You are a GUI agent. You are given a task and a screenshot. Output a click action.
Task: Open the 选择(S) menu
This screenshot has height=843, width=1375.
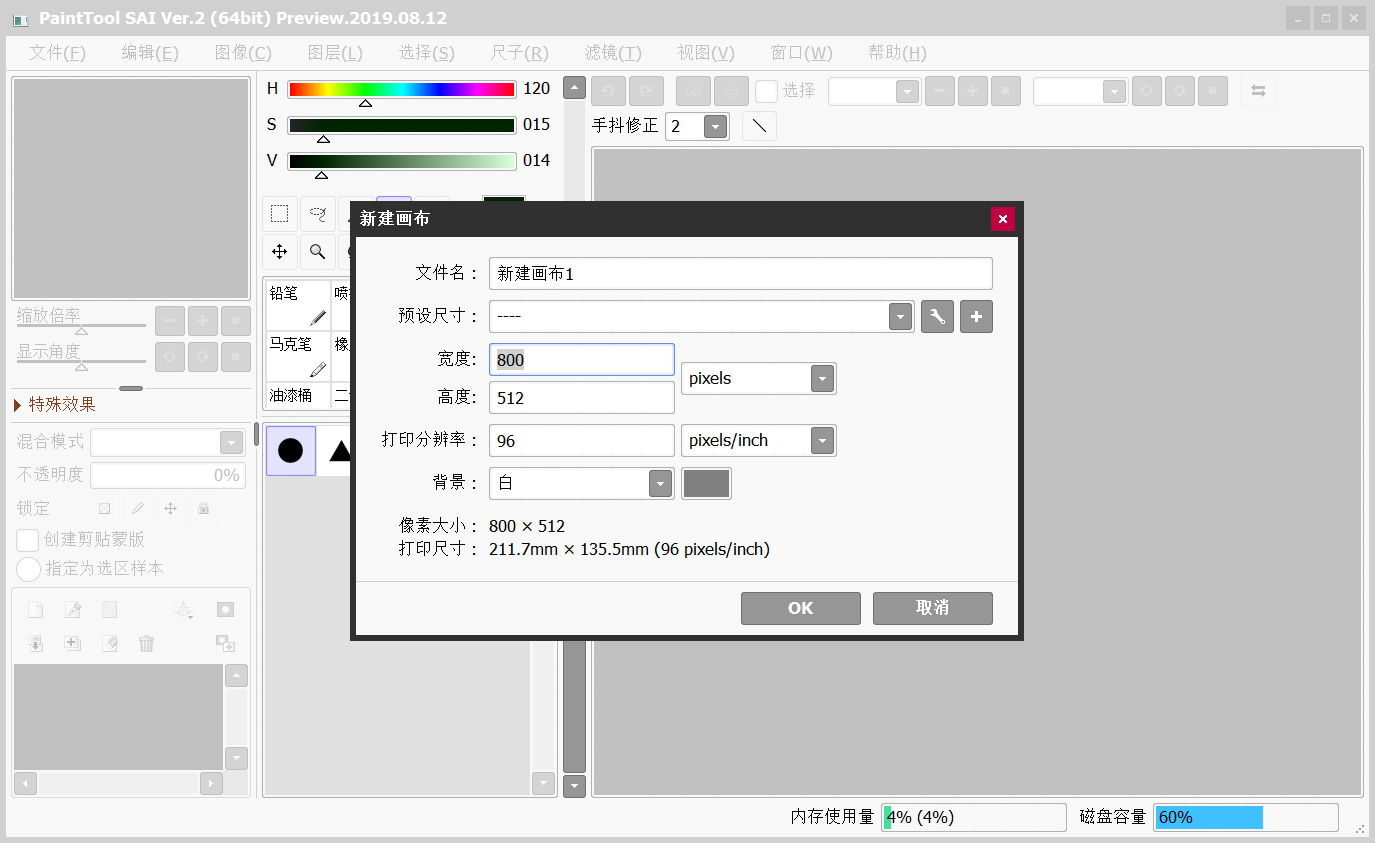click(427, 53)
